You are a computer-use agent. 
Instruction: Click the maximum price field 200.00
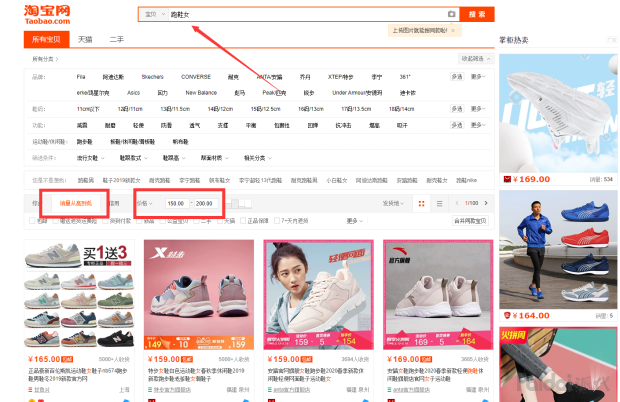click(204, 203)
